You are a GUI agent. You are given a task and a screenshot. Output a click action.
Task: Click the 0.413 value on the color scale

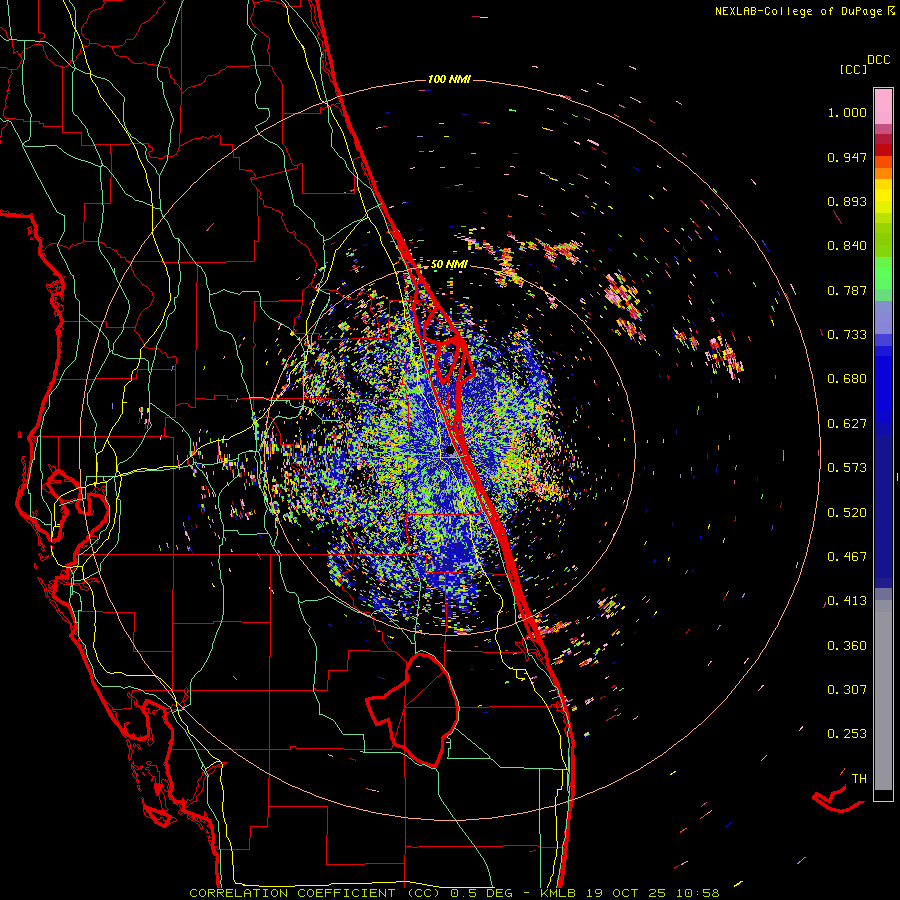pos(847,601)
